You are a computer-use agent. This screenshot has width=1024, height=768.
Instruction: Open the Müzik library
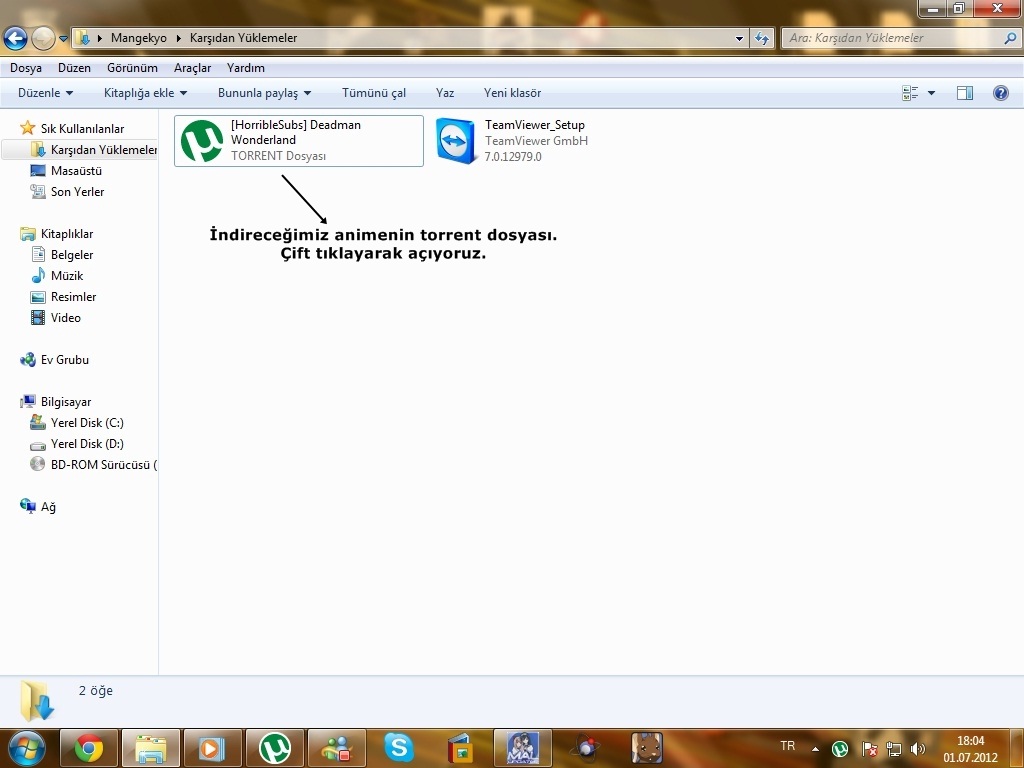click(x=67, y=276)
